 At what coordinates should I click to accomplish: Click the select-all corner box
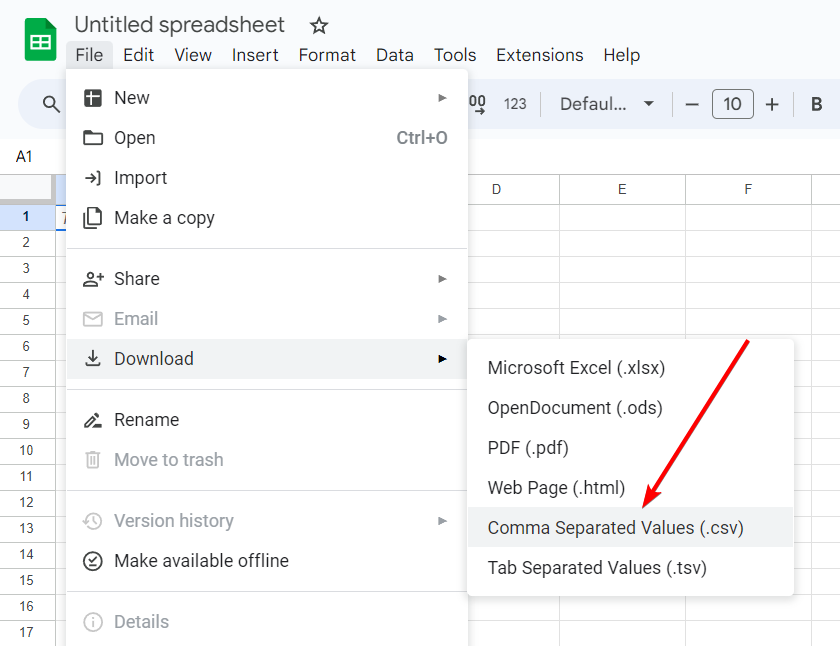pos(27,190)
